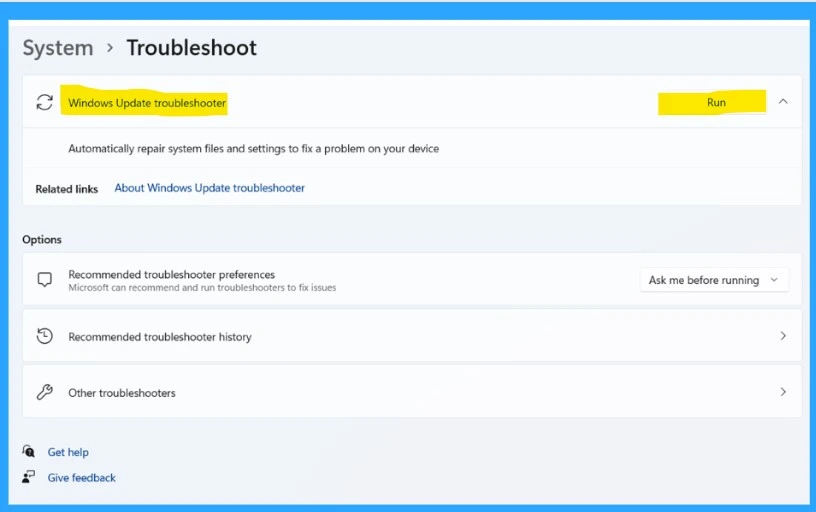Run the Windows Update troubleshooter
The image size is (816, 512).
(x=712, y=103)
